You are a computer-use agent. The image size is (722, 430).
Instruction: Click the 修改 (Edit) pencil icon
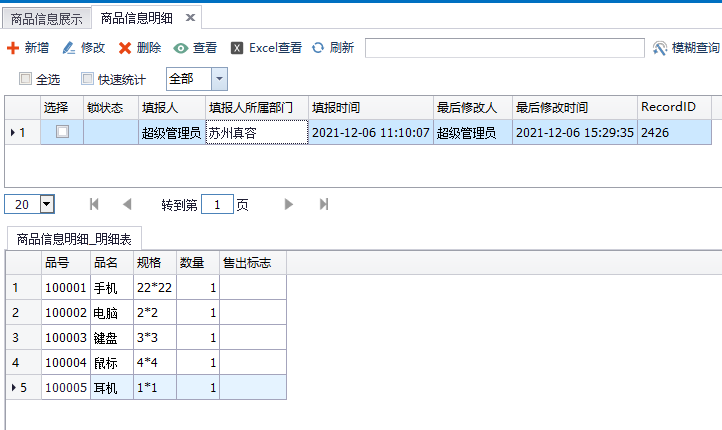tap(69, 48)
